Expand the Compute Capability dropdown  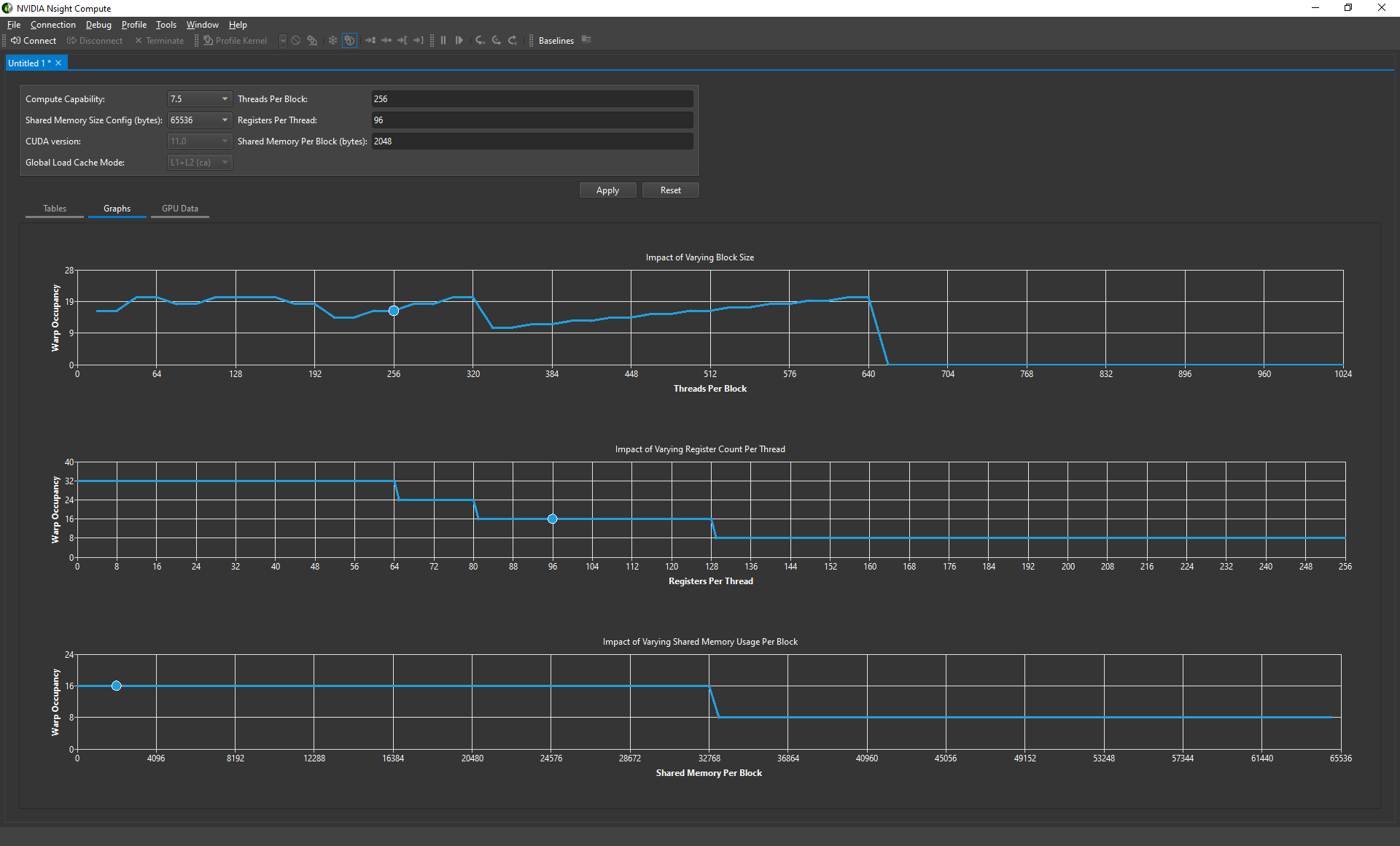[x=200, y=98]
